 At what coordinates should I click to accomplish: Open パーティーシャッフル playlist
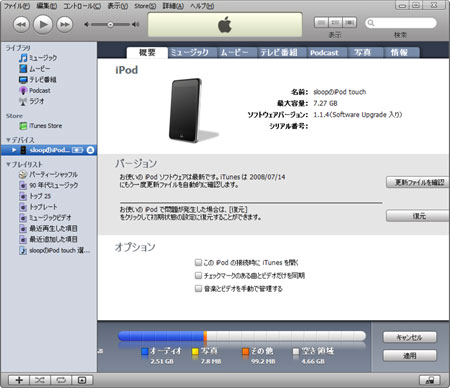pyautogui.click(x=48, y=174)
